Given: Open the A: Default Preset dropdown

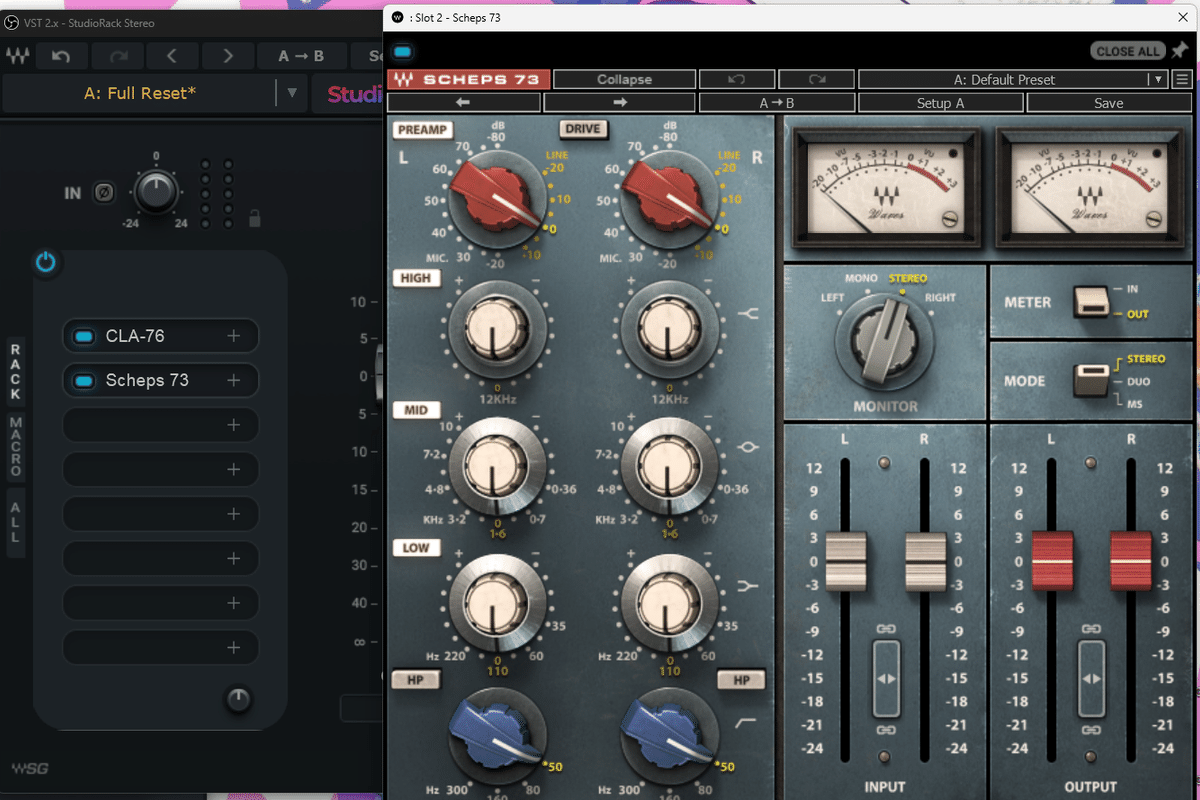Looking at the screenshot, I should point(1158,79).
